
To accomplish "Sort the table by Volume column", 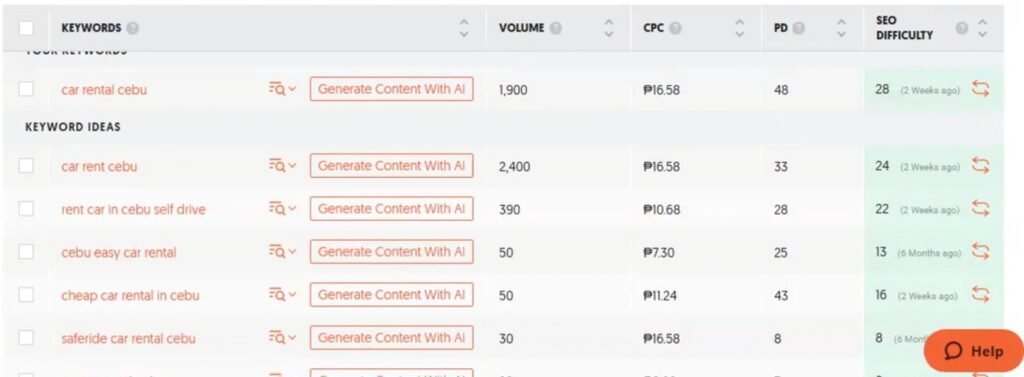I will point(609,28).
